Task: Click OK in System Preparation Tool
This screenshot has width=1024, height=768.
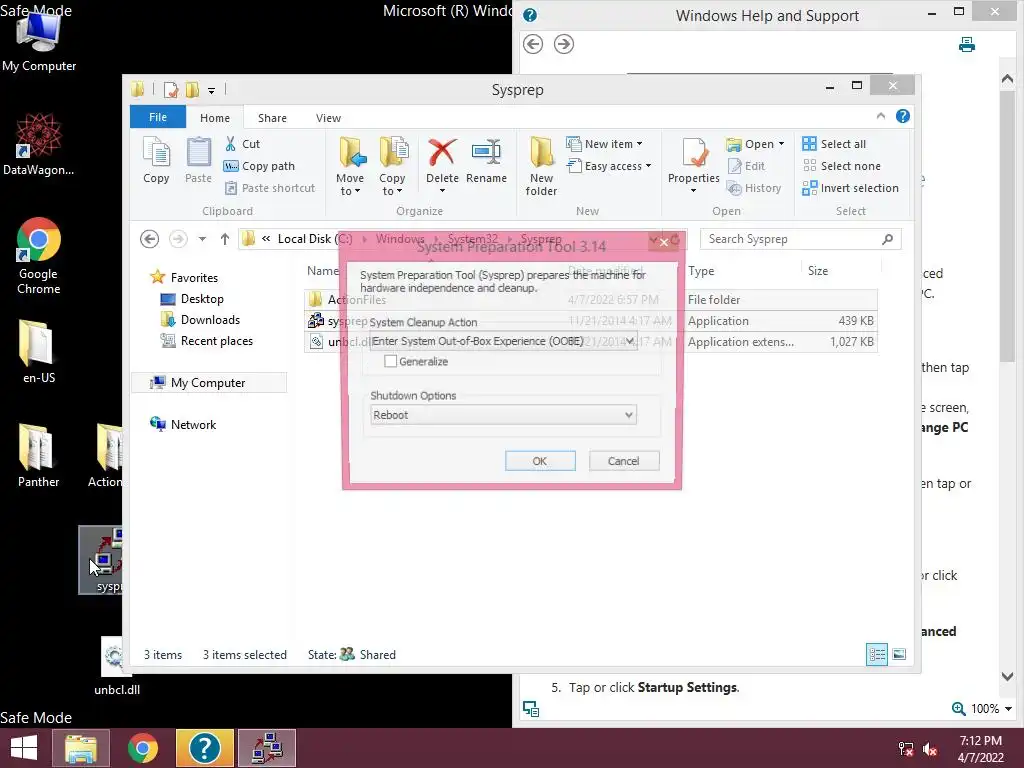Action: coord(540,461)
